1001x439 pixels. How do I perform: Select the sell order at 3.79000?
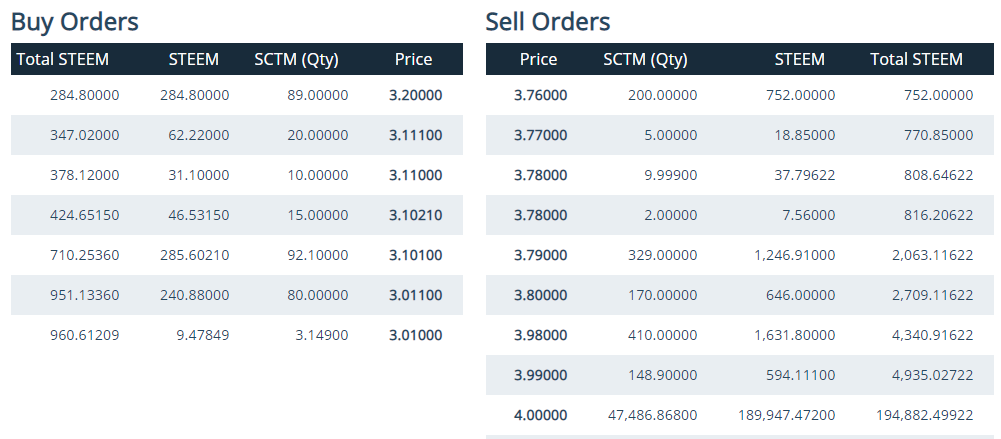point(739,255)
